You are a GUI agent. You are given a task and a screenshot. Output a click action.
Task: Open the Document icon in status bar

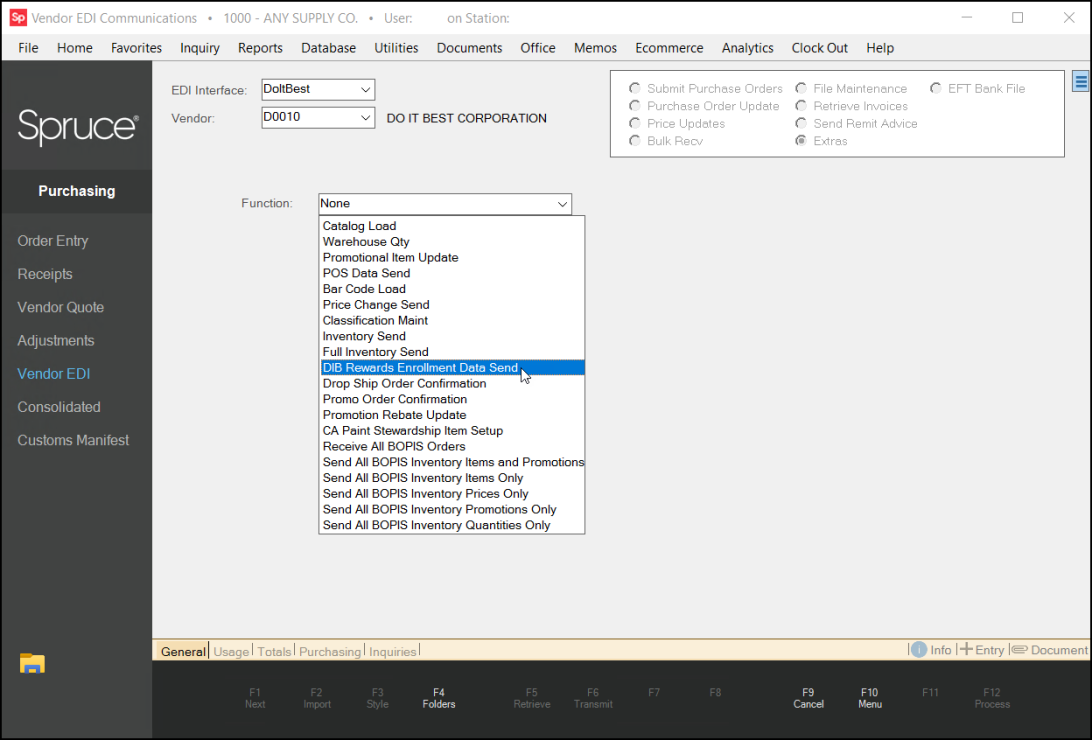point(1019,650)
